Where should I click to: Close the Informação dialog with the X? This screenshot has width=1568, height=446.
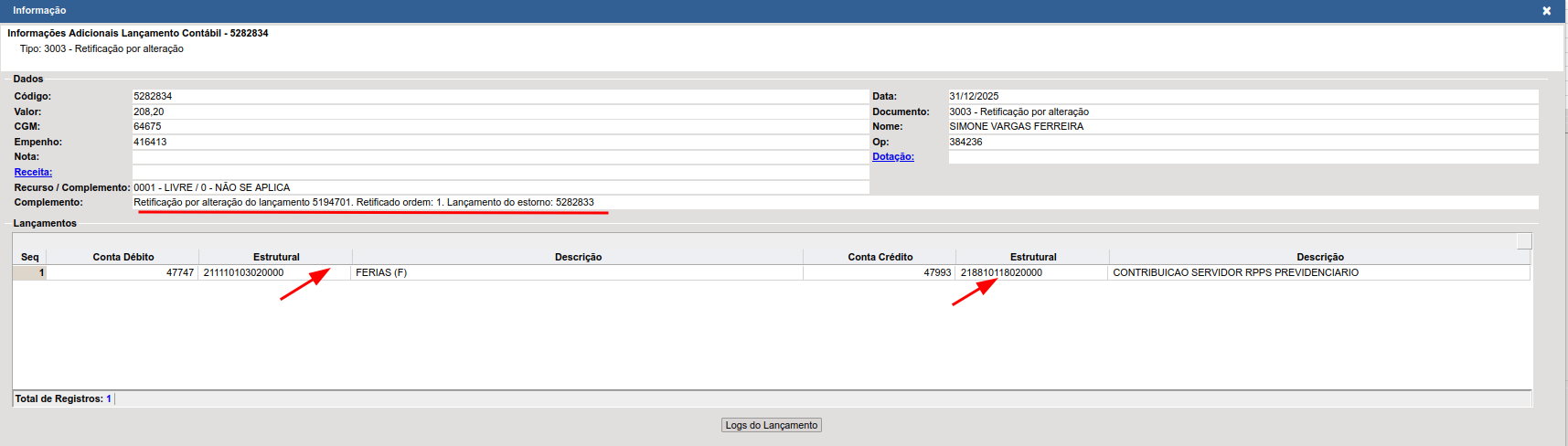(1546, 11)
